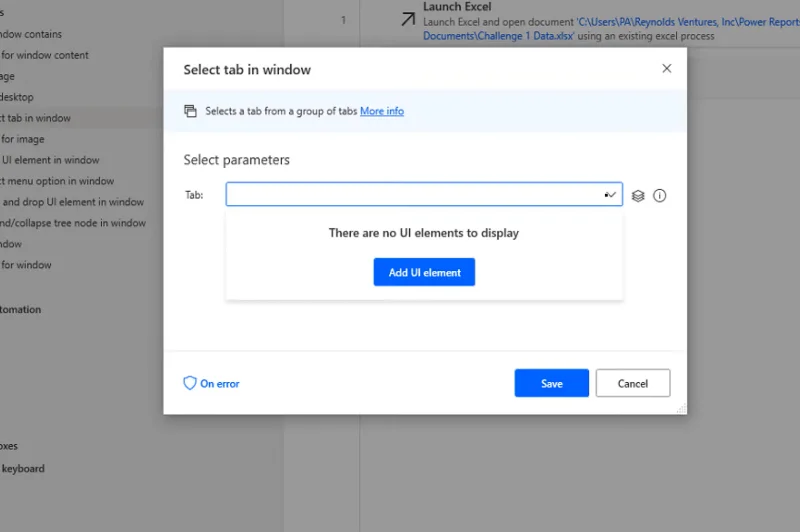Screen dimensions: 800x532
Task: Click the tabs icon beside the description
Action: 190,111
